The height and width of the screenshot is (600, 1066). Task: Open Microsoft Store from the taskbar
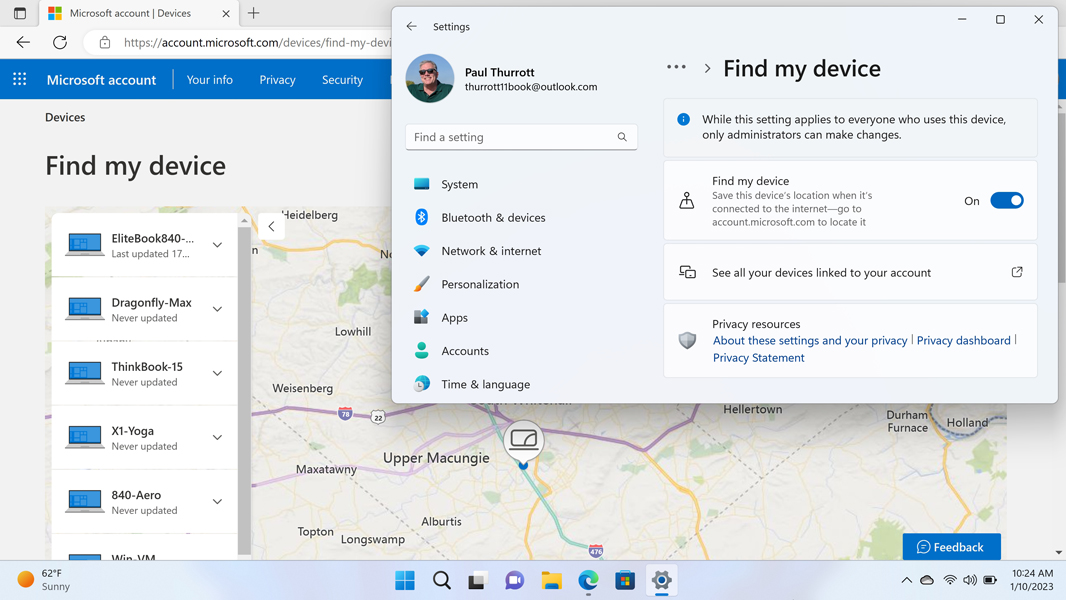625,580
